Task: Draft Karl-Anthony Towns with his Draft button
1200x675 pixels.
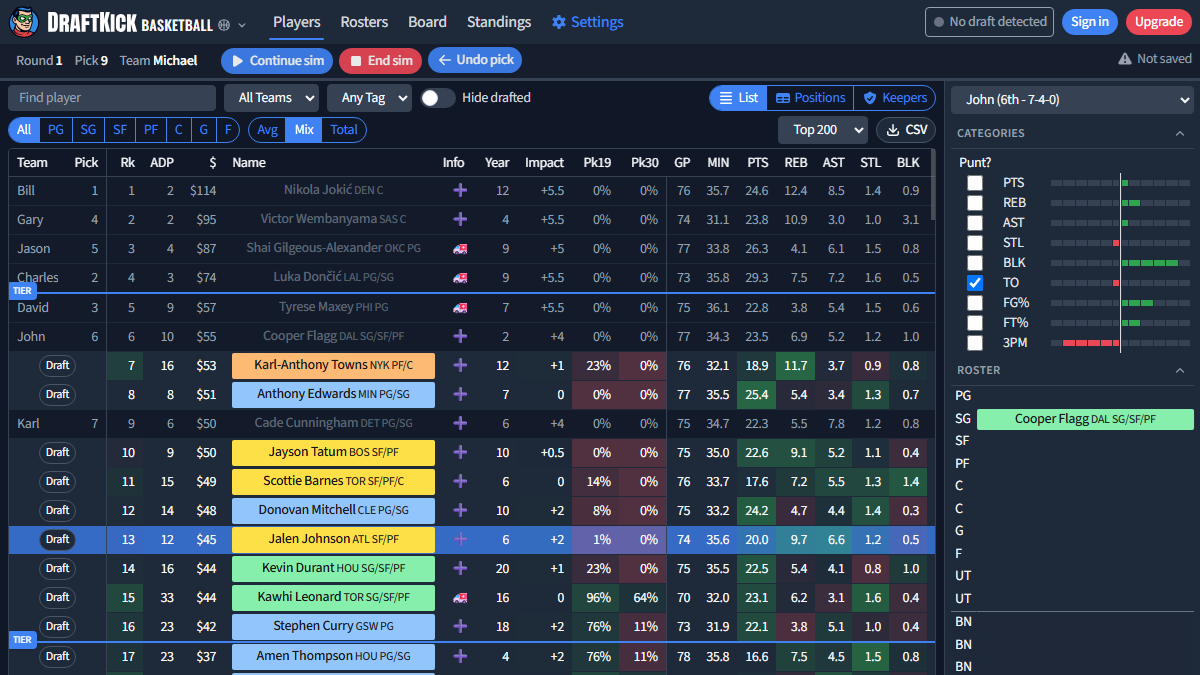Action: point(57,365)
